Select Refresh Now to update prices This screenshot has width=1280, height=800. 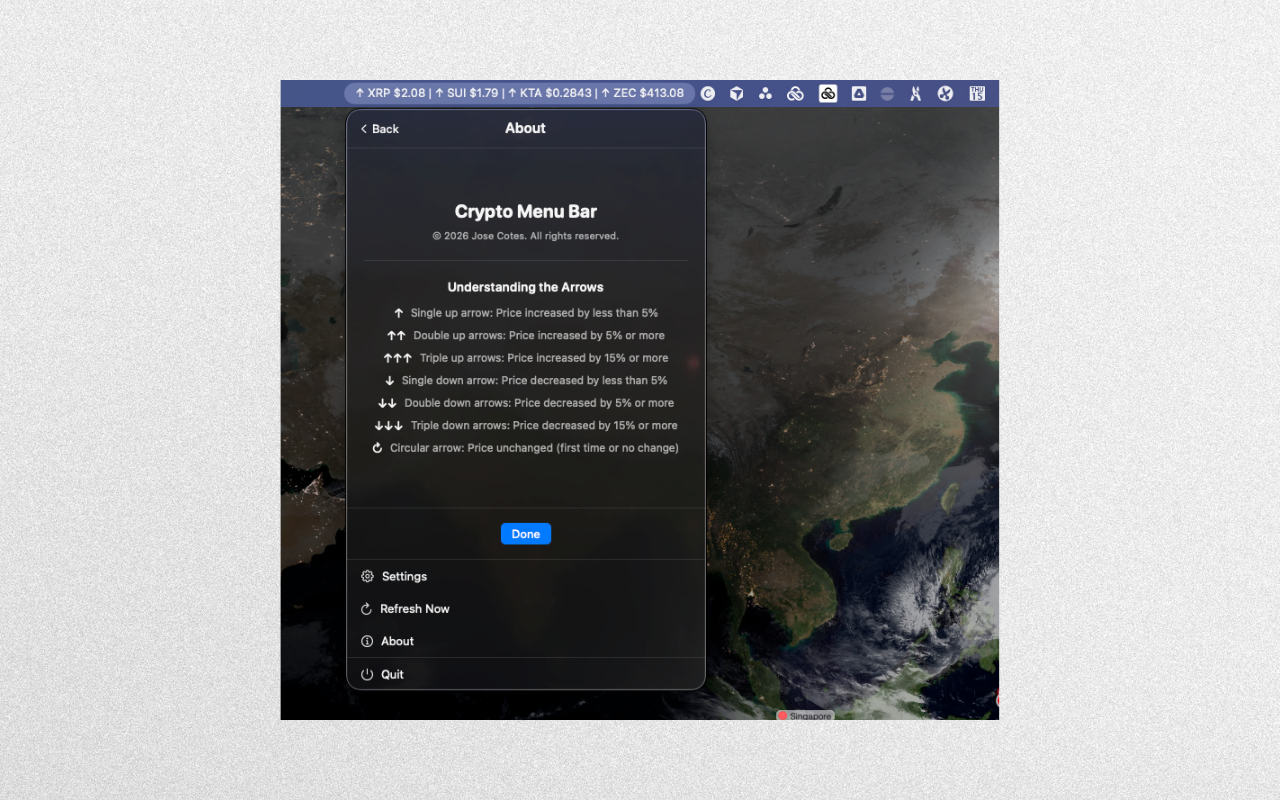pyautogui.click(x=414, y=609)
